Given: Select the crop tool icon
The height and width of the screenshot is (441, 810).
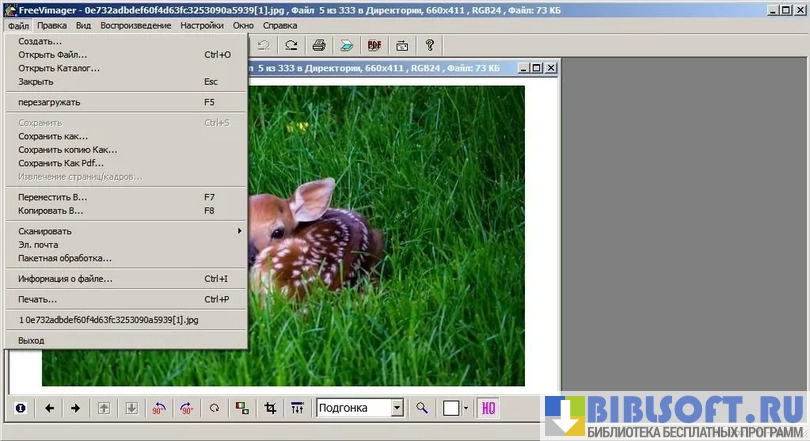Looking at the screenshot, I should [270, 408].
